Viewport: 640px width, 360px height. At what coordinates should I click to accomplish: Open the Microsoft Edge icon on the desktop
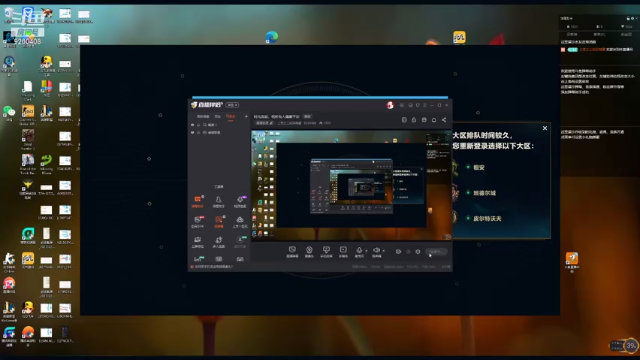(271, 37)
